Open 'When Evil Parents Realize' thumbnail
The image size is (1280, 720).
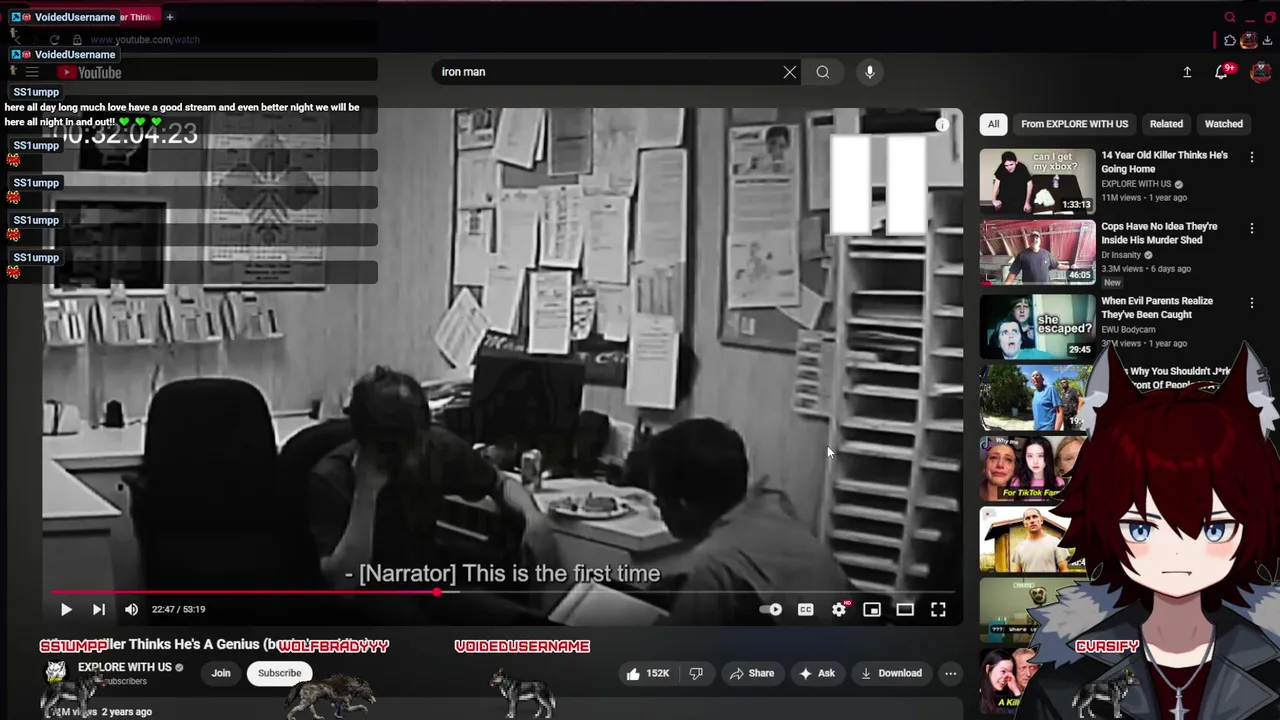[1037, 326]
